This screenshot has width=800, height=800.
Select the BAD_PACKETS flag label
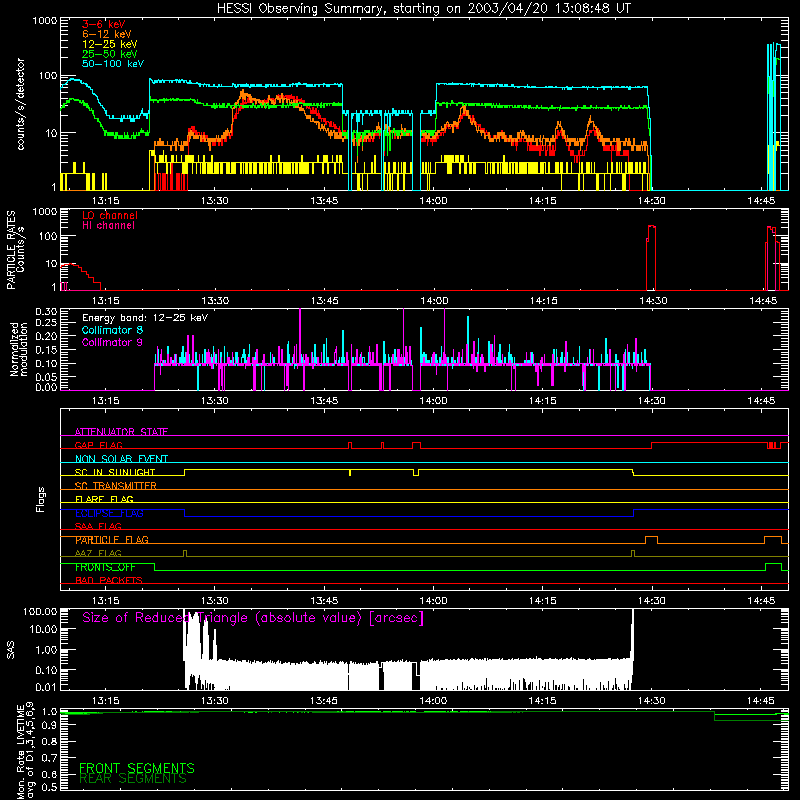coord(109,580)
